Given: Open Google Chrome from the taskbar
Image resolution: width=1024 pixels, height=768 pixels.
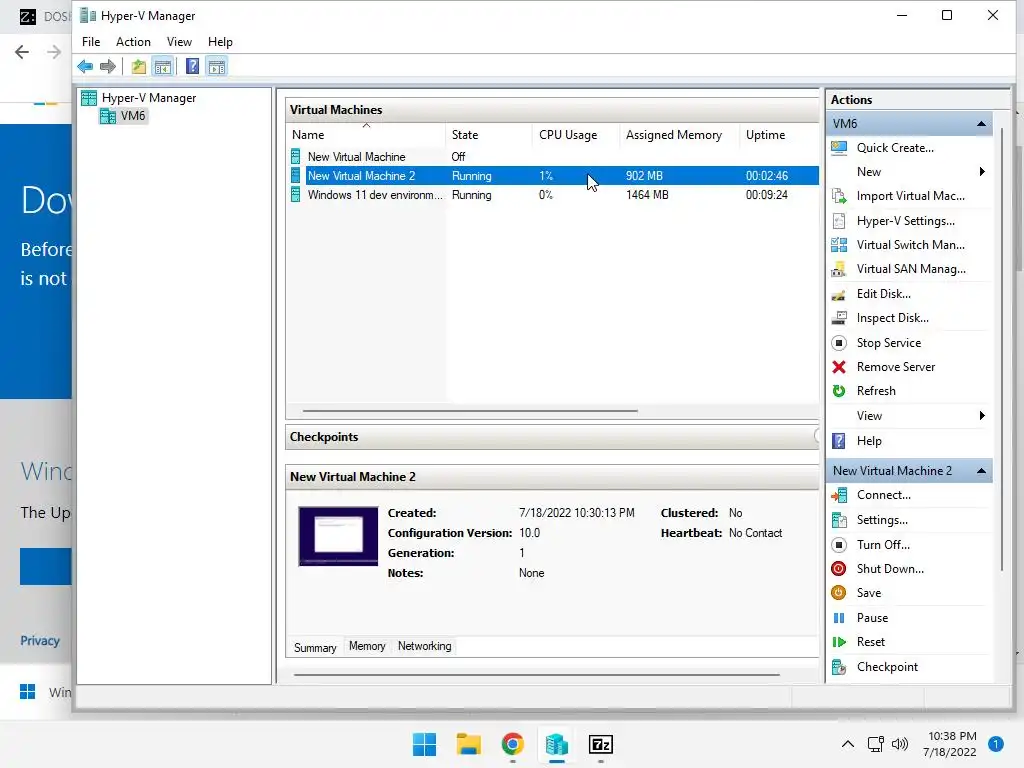Looking at the screenshot, I should [x=513, y=744].
